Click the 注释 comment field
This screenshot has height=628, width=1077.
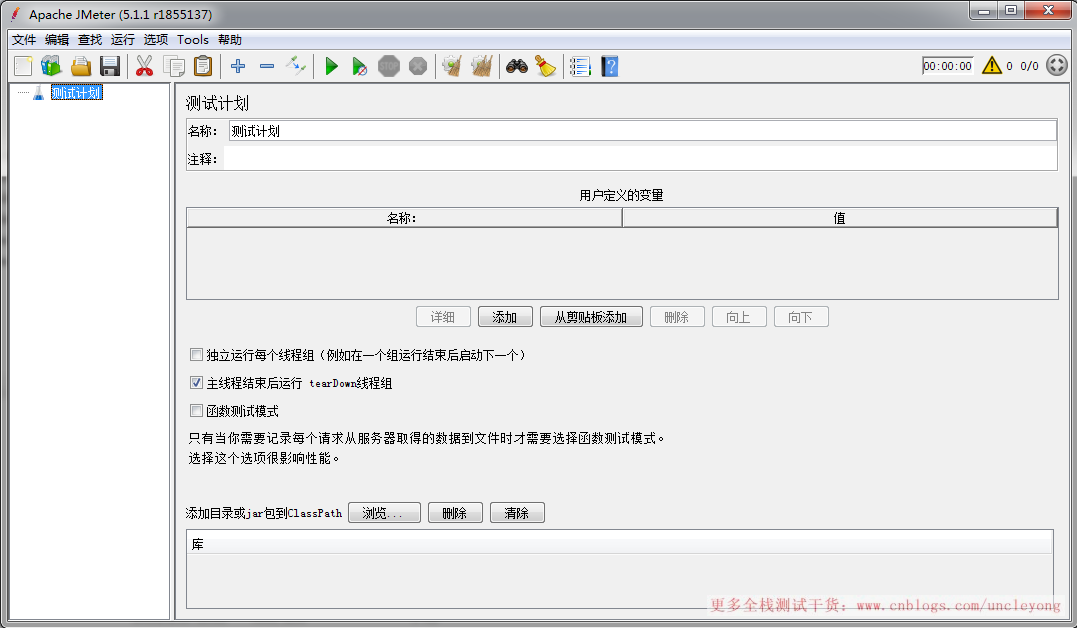tap(640, 159)
